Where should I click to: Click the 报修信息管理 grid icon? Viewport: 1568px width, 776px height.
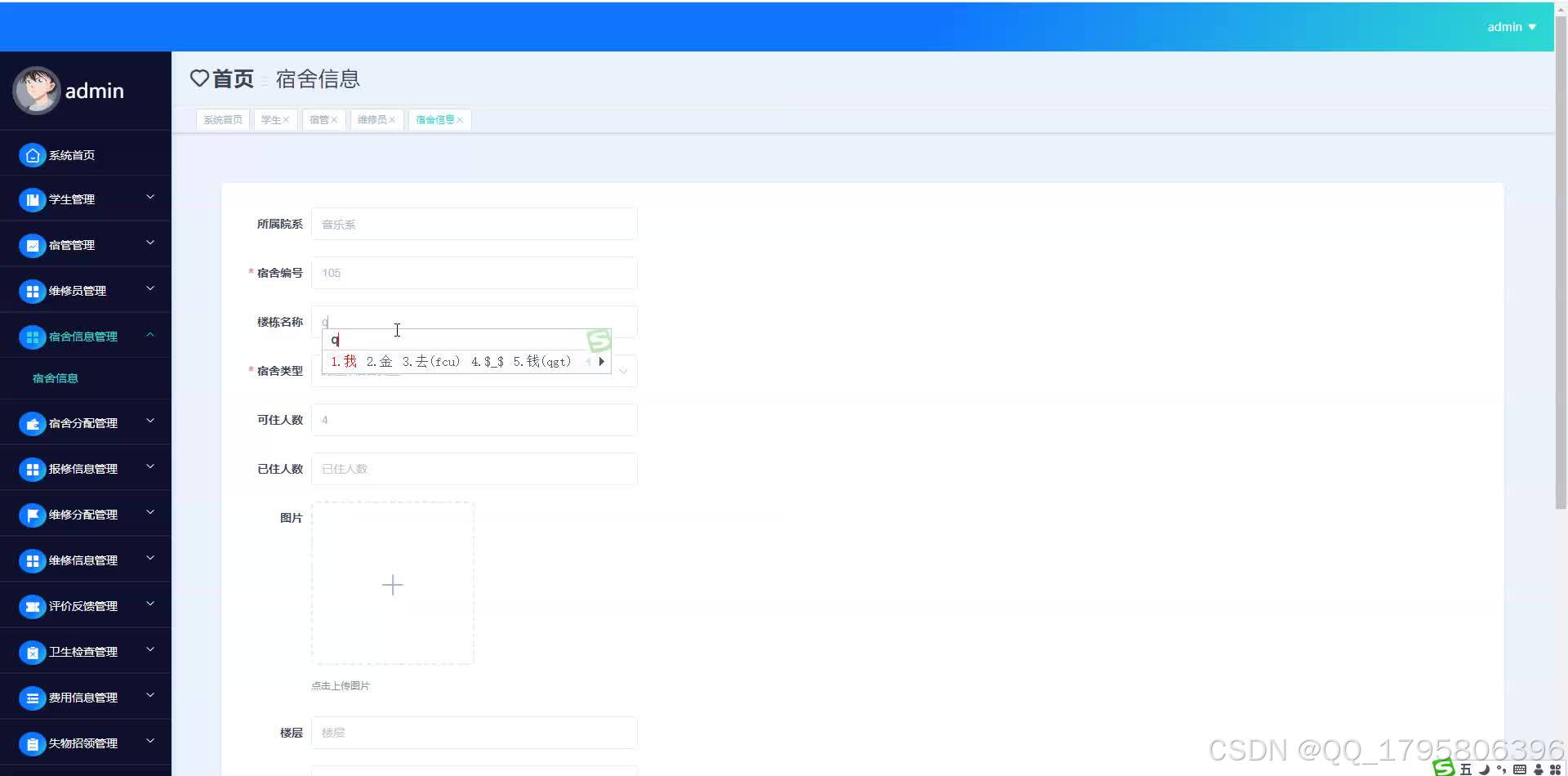tap(32, 469)
